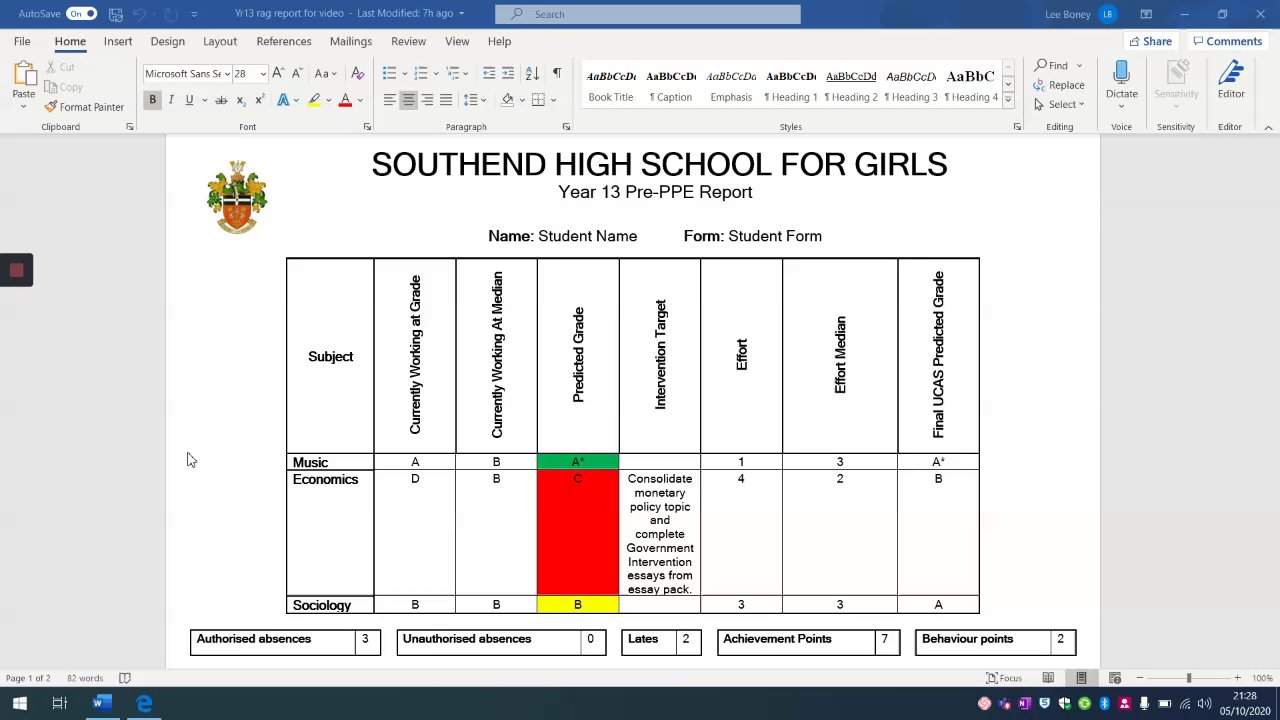1280x720 pixels.
Task: Click the Share button
Action: [1150, 41]
